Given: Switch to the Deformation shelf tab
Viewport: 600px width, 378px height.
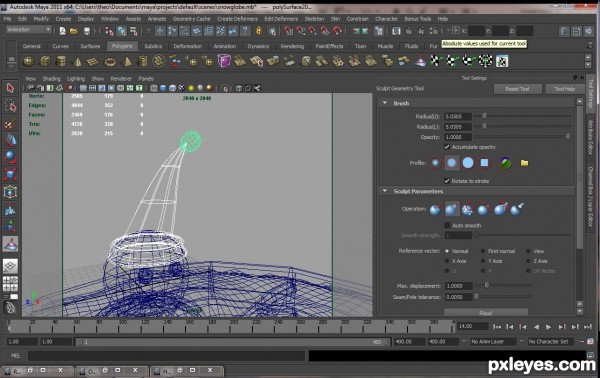Looking at the screenshot, I should point(188,46).
